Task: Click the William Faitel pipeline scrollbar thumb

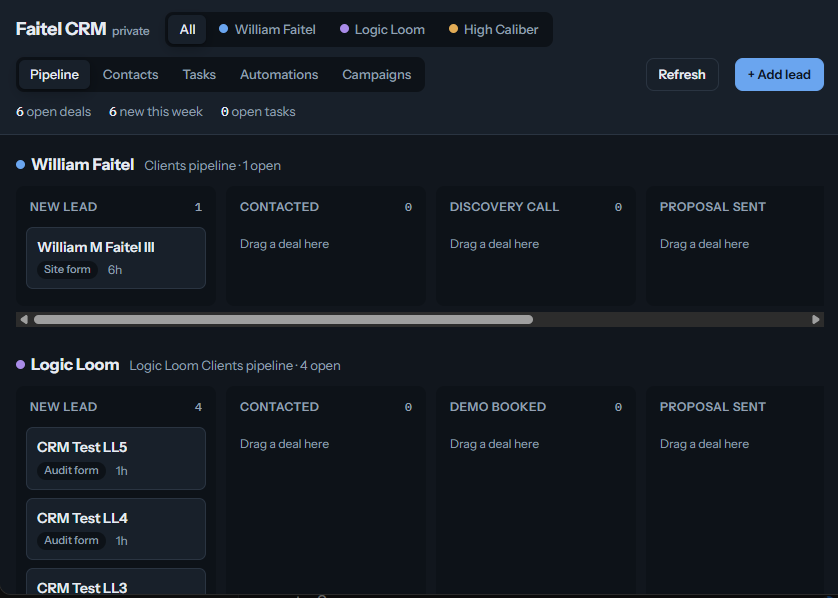Action: [283, 320]
